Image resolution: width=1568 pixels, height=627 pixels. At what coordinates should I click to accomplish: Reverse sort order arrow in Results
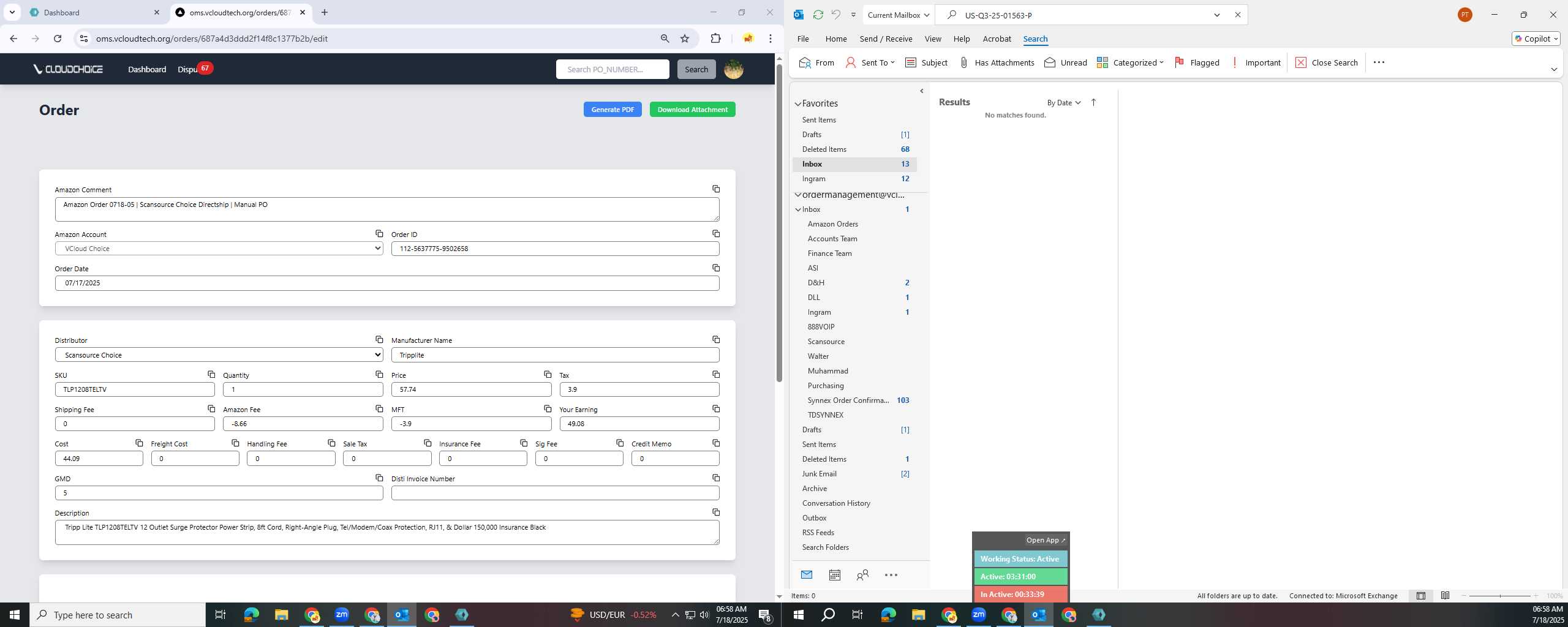coord(1093,102)
